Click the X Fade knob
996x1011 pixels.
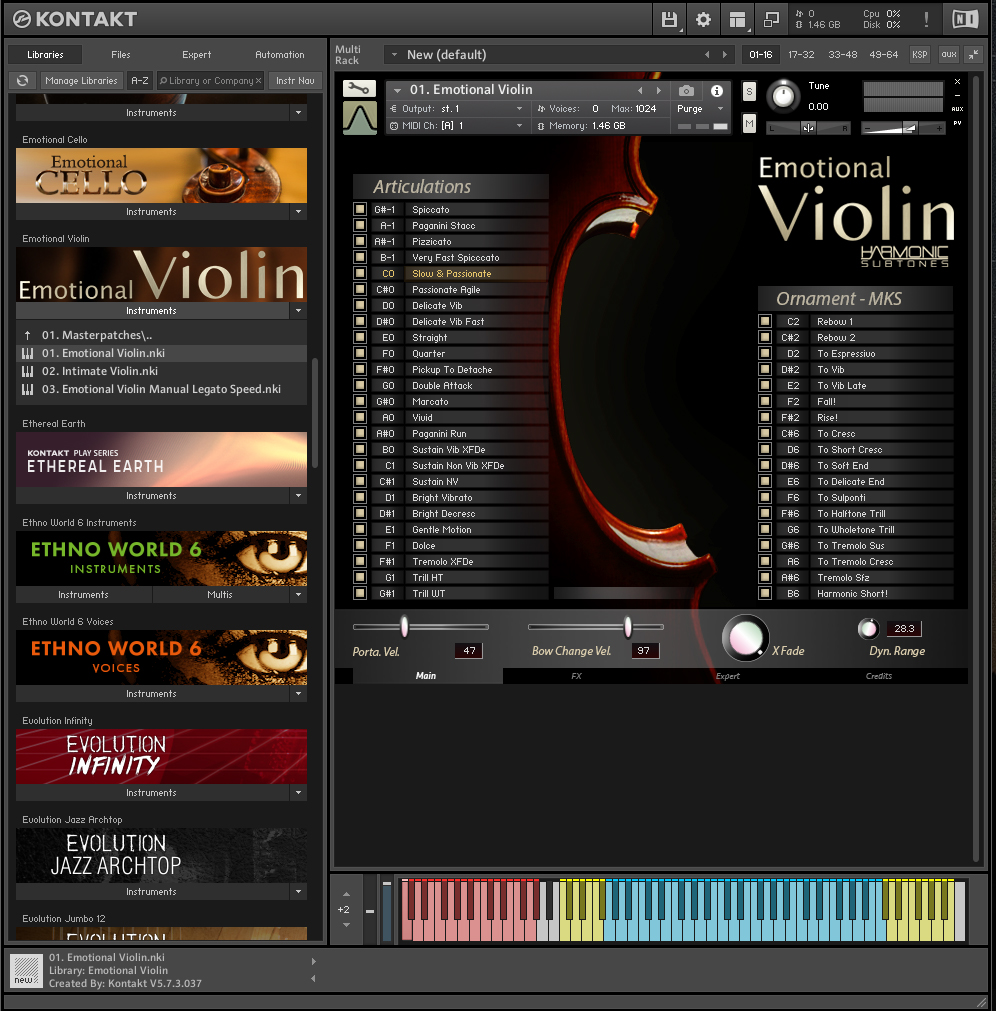(x=745, y=638)
